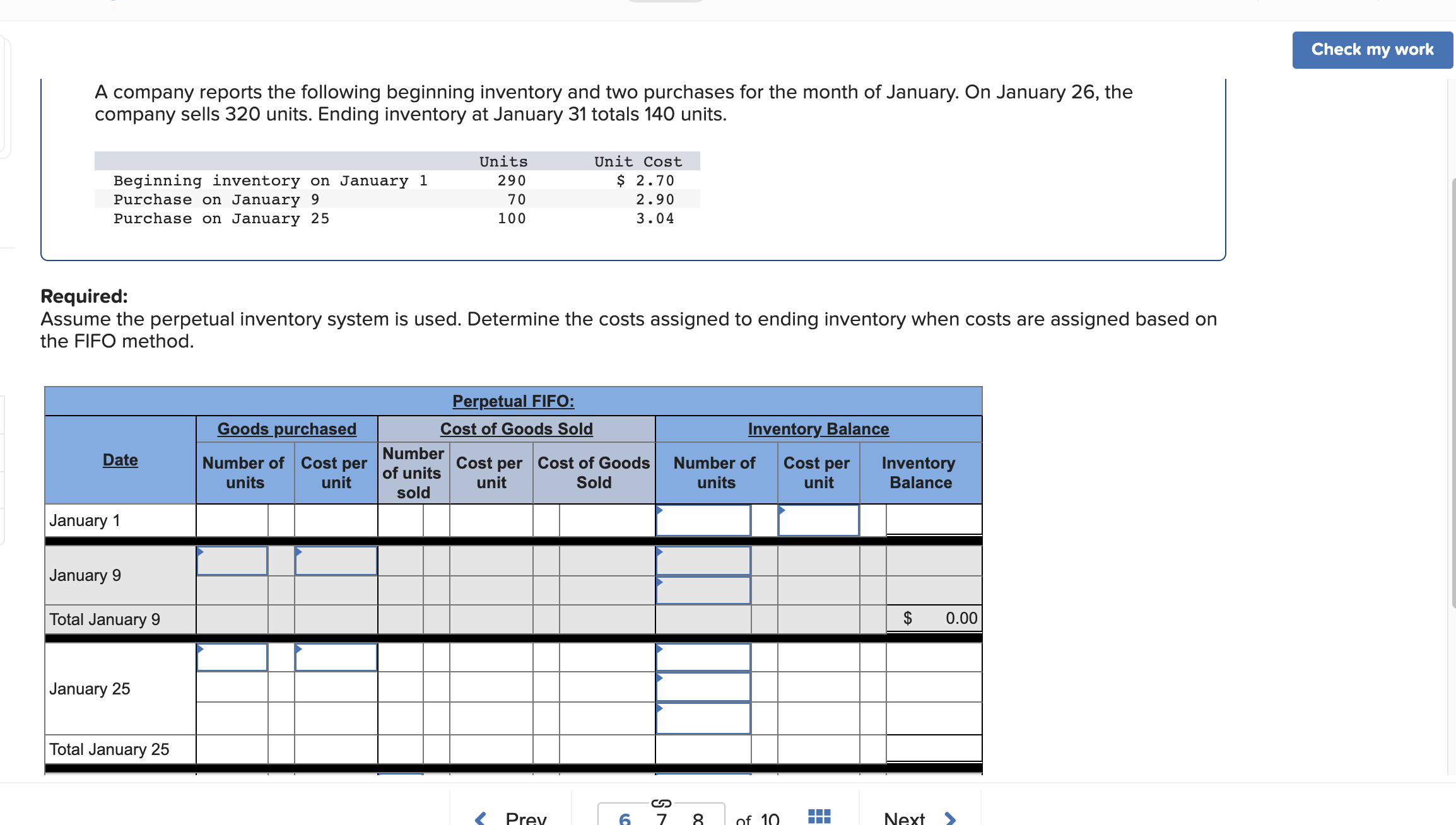Select question page 6
This screenshot has width=1456, height=825.
[x=624, y=818]
